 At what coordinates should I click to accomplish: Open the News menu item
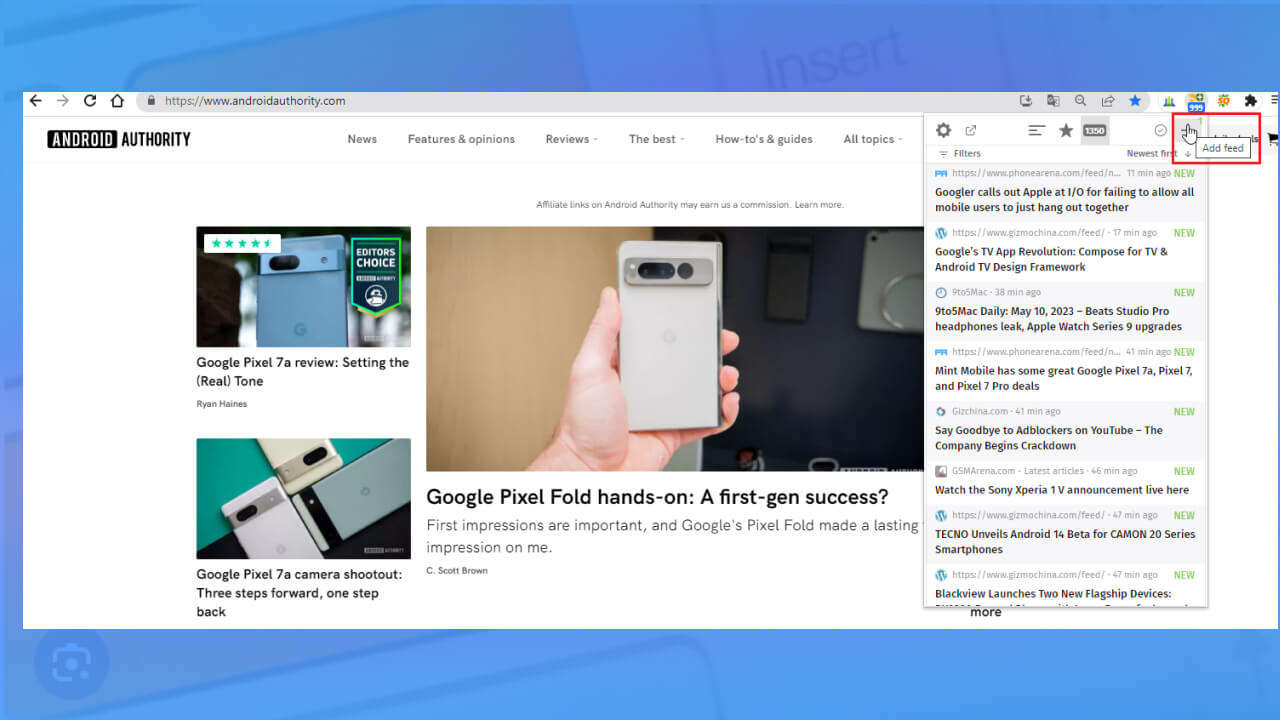(362, 139)
